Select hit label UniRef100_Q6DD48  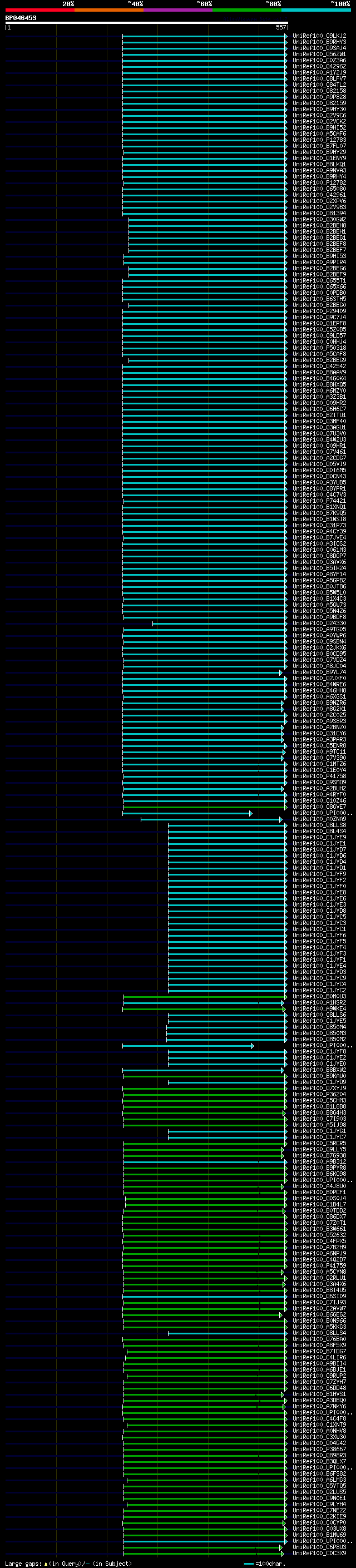click(319, 1388)
